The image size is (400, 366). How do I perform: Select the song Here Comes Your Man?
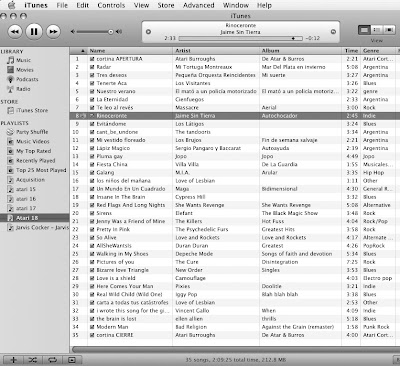(x=125, y=286)
